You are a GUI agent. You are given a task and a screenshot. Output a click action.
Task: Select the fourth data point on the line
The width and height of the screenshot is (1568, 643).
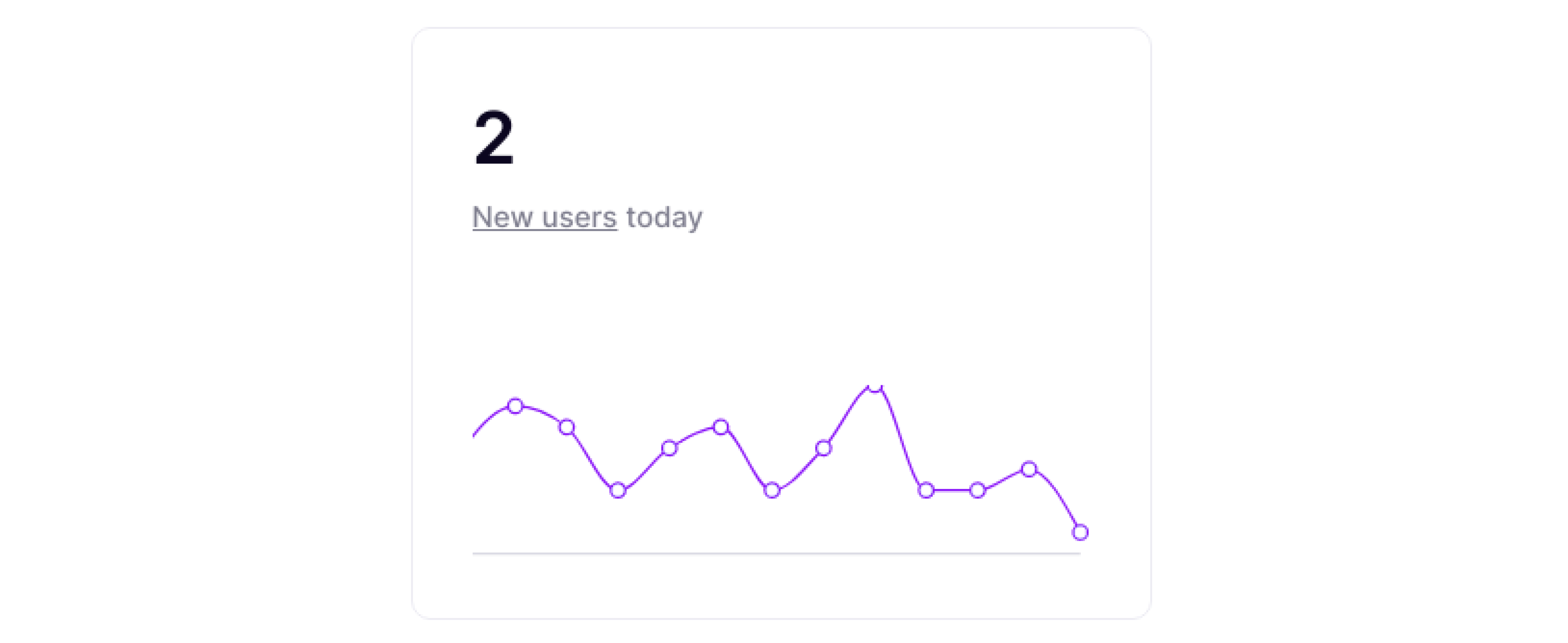pyautogui.click(x=670, y=449)
